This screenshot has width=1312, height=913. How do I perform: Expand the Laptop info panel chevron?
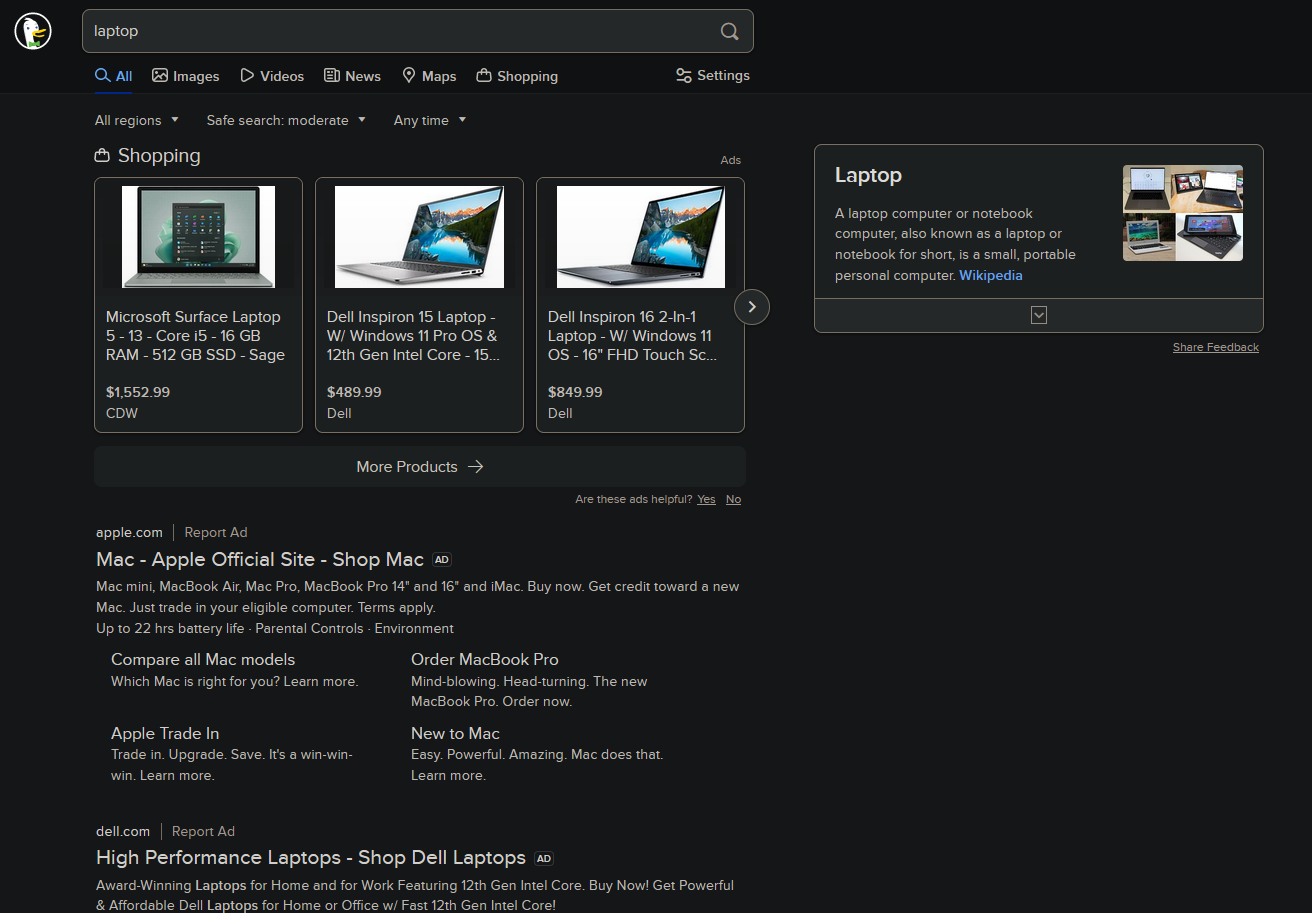[1039, 315]
